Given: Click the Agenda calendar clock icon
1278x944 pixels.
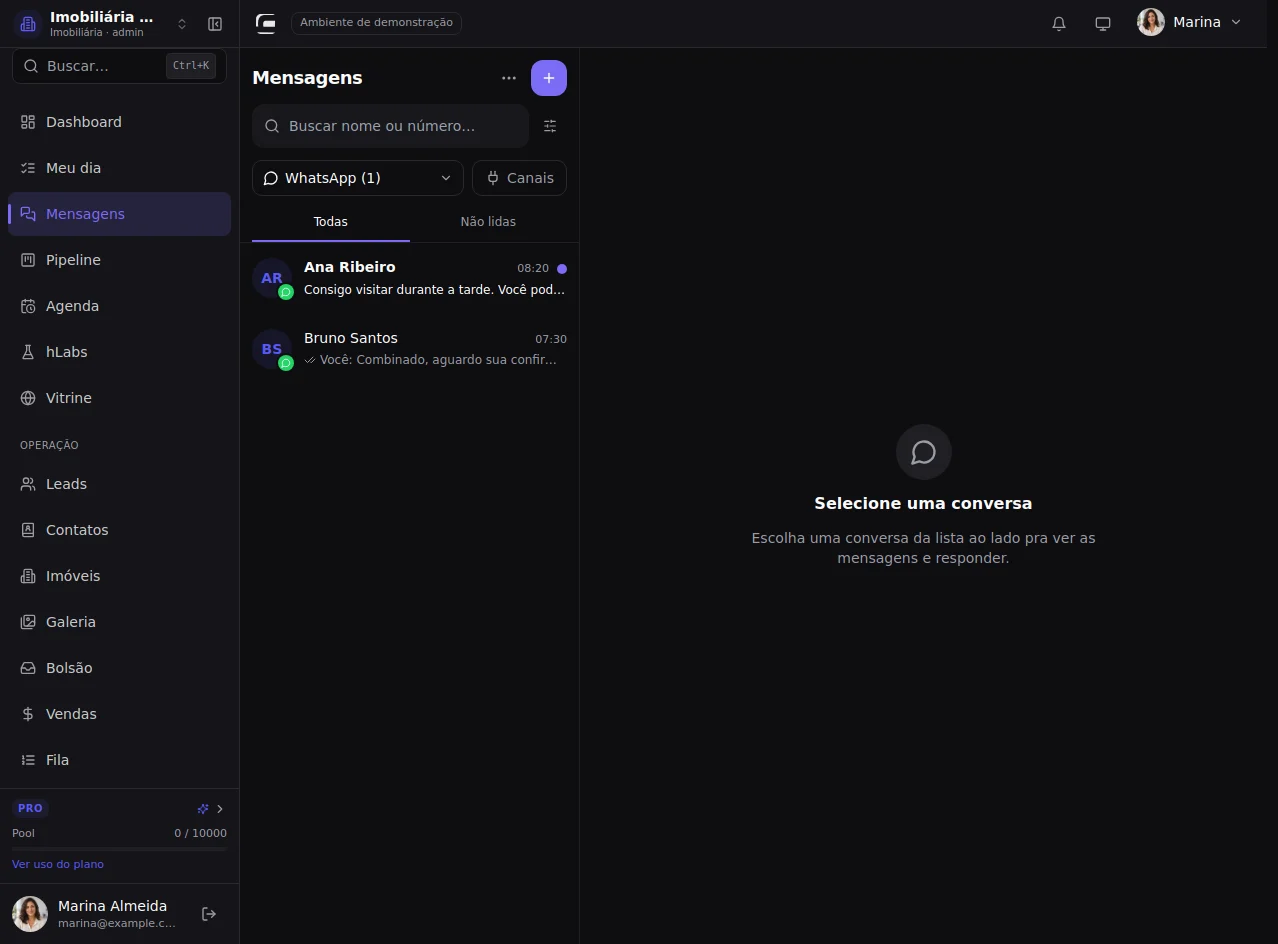Looking at the screenshot, I should [28, 306].
